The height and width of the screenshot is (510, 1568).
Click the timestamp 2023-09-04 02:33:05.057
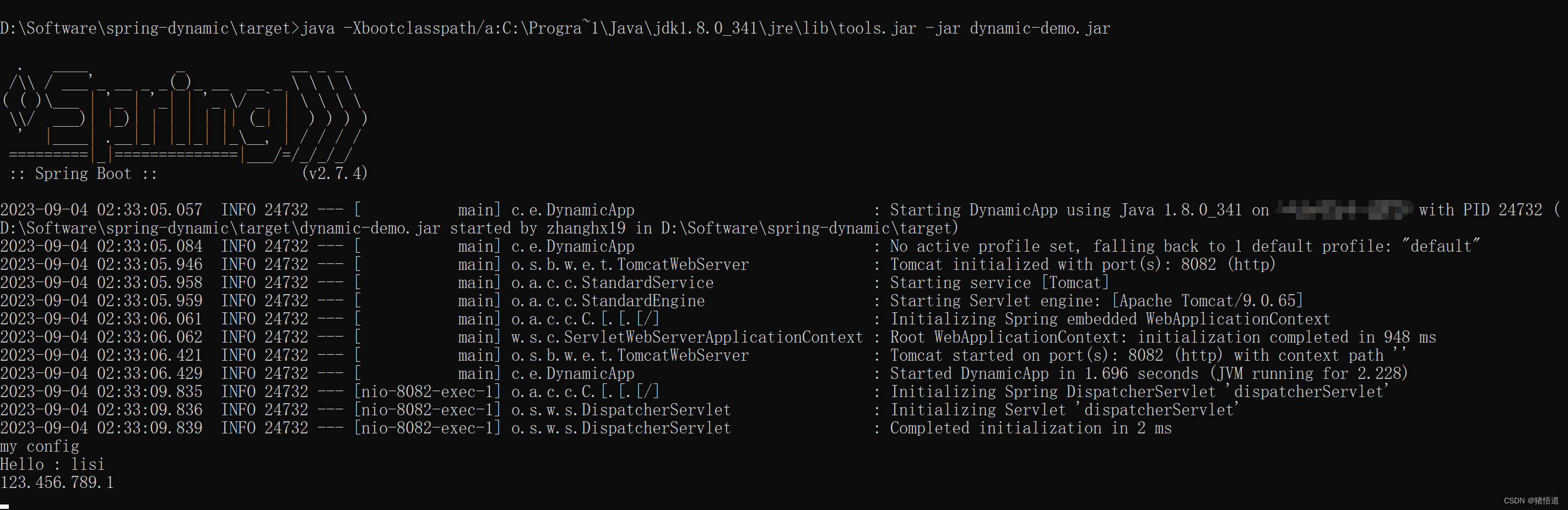[101, 210]
